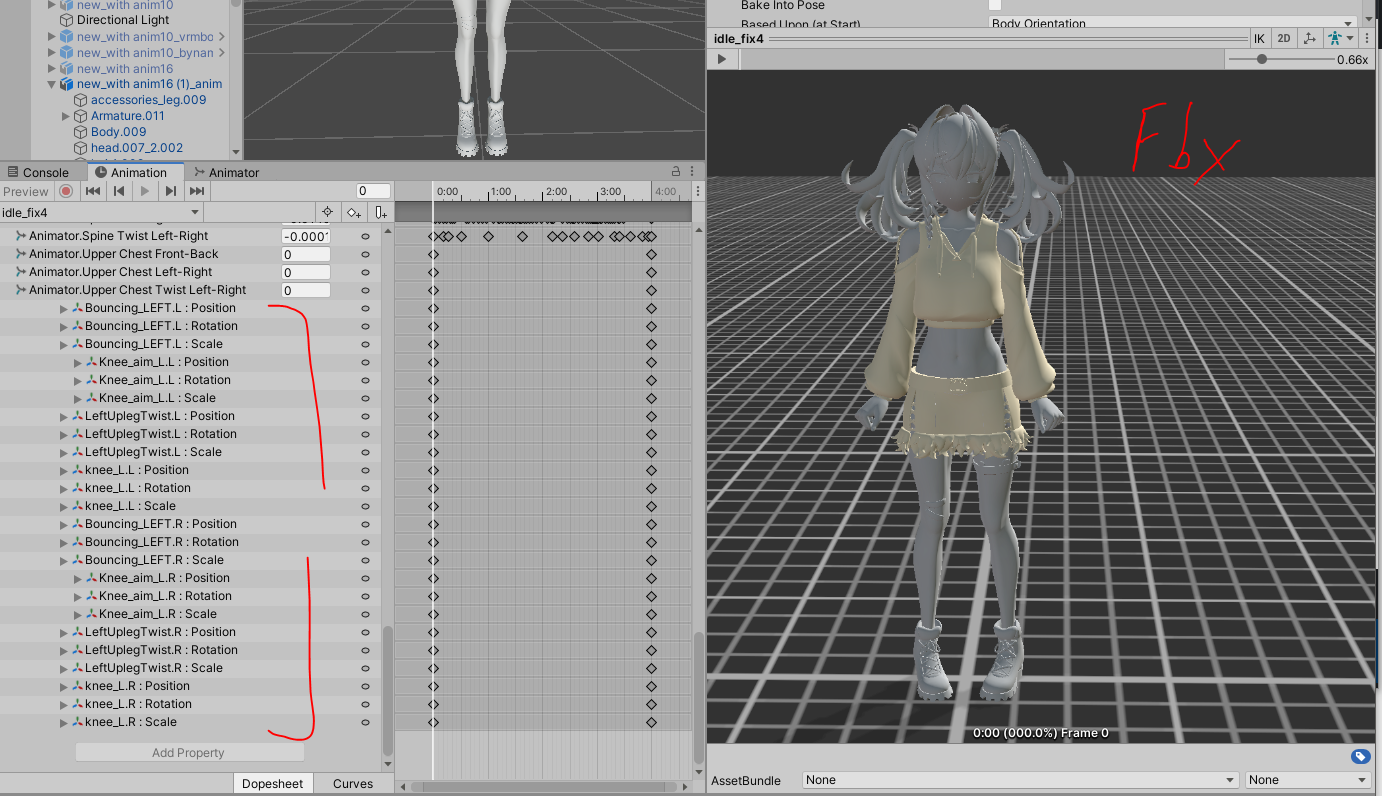Enable animation record mode
Image resolution: width=1382 pixels, height=796 pixels.
[x=66, y=191]
